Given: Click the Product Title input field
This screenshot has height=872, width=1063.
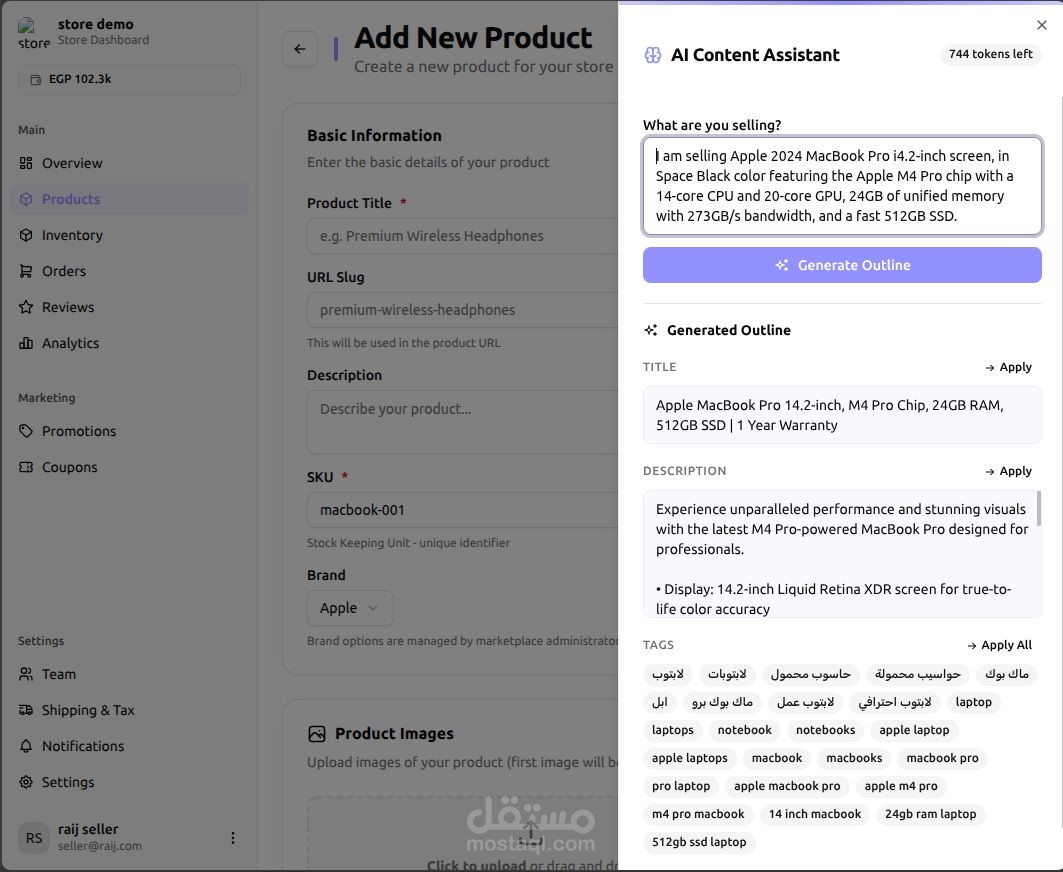Looking at the screenshot, I should (463, 235).
